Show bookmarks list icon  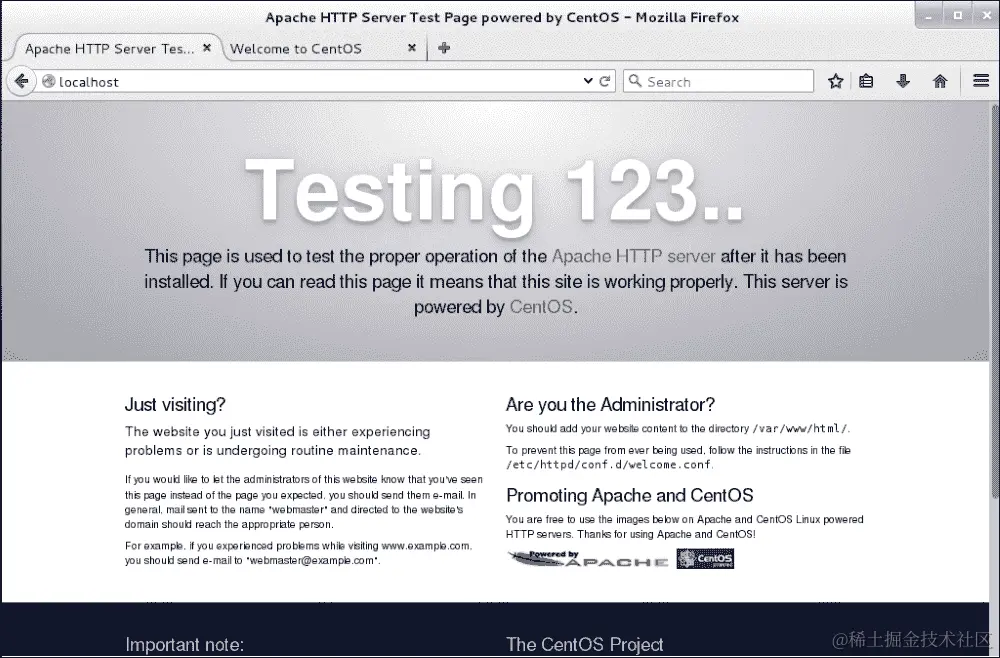866,81
